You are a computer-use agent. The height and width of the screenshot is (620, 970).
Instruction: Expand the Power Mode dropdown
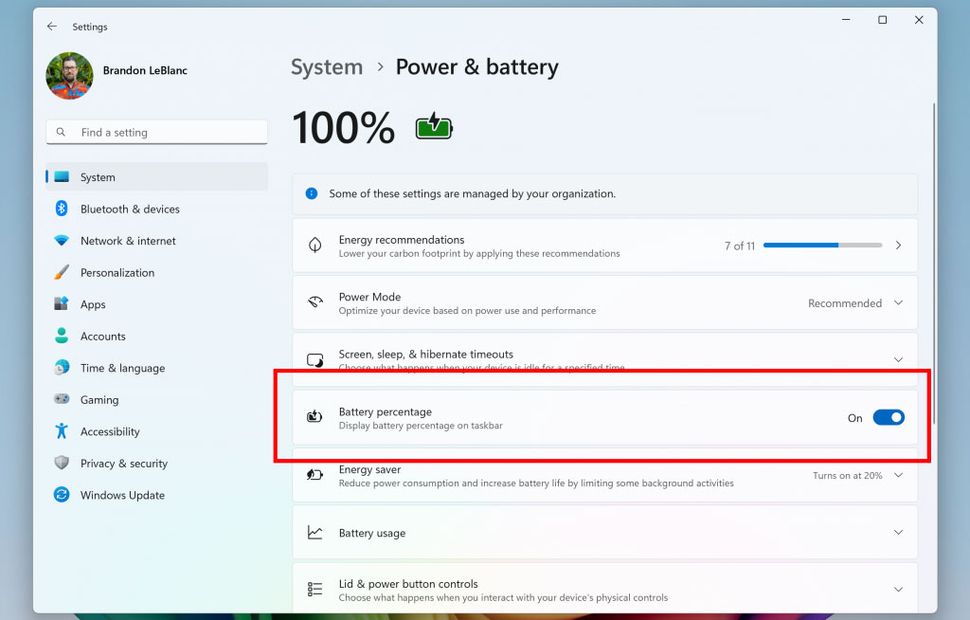pyautogui.click(x=896, y=303)
